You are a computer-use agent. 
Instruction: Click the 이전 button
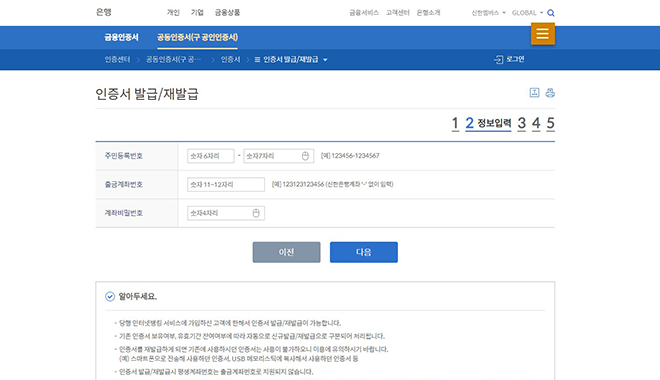(286, 252)
